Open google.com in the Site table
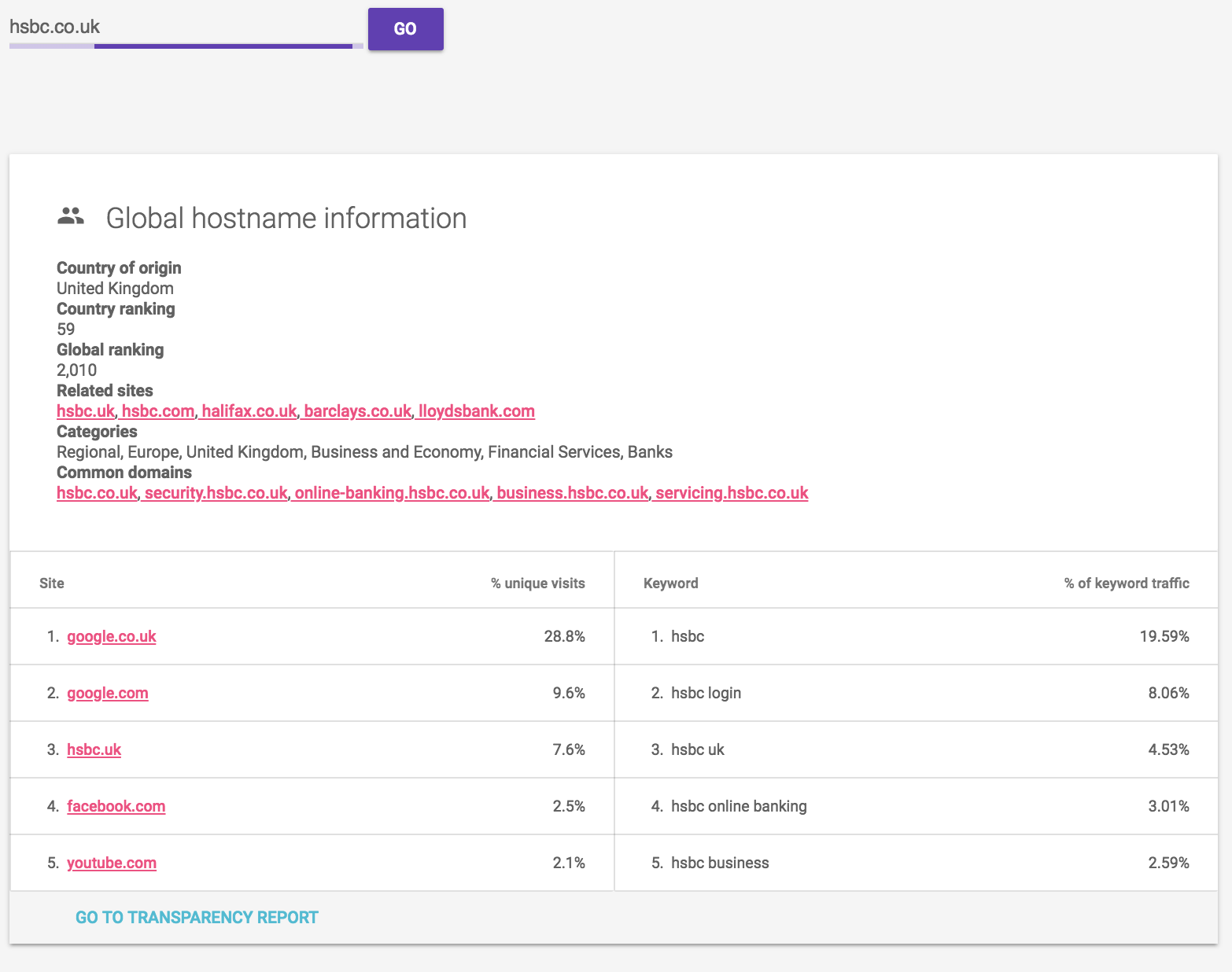The height and width of the screenshot is (972, 1232). tap(108, 693)
